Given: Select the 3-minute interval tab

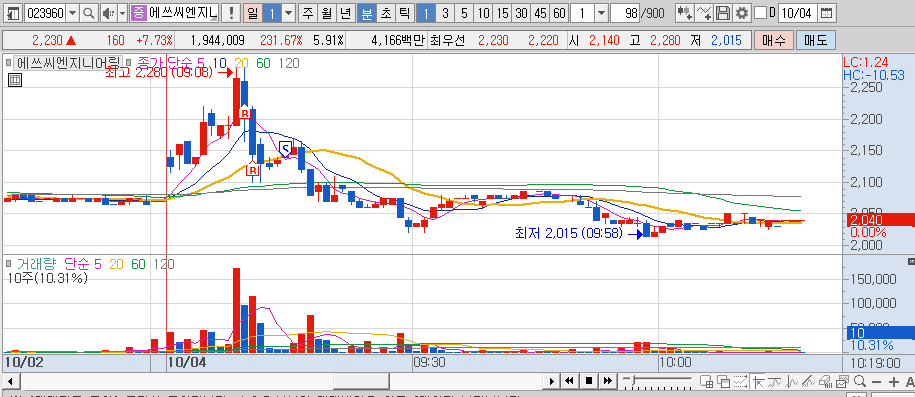Looking at the screenshot, I should [445, 12].
